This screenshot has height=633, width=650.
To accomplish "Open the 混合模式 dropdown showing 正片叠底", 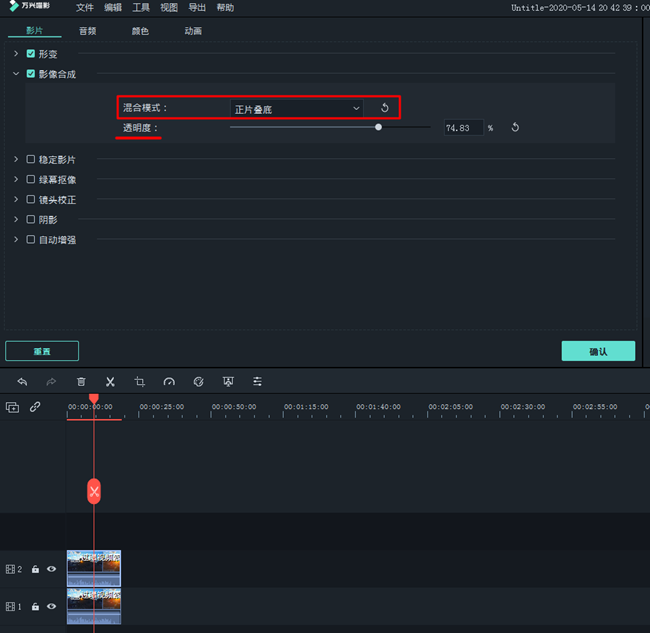I will tap(297, 109).
